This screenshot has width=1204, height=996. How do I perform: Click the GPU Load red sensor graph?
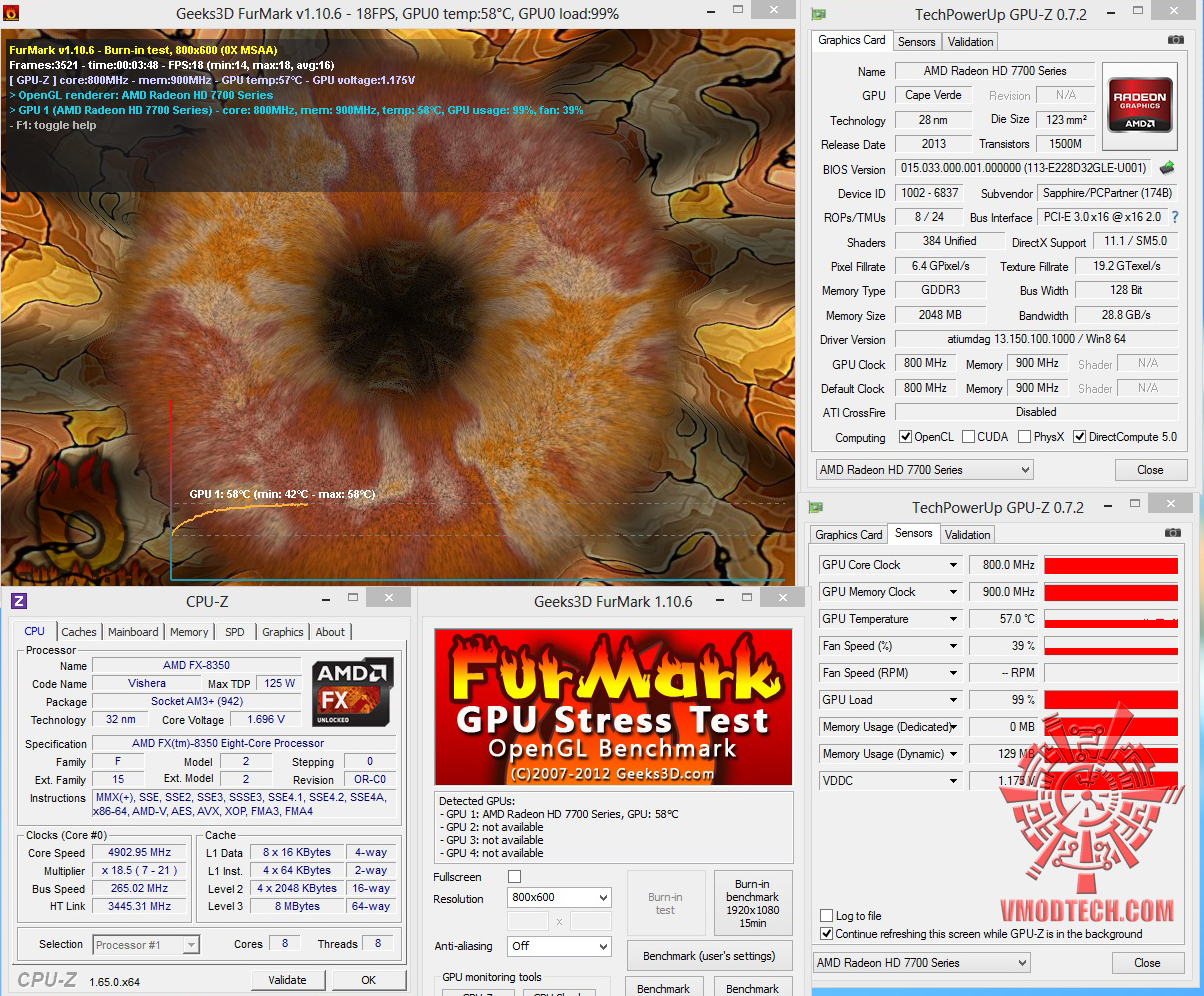pyautogui.click(x=1111, y=700)
